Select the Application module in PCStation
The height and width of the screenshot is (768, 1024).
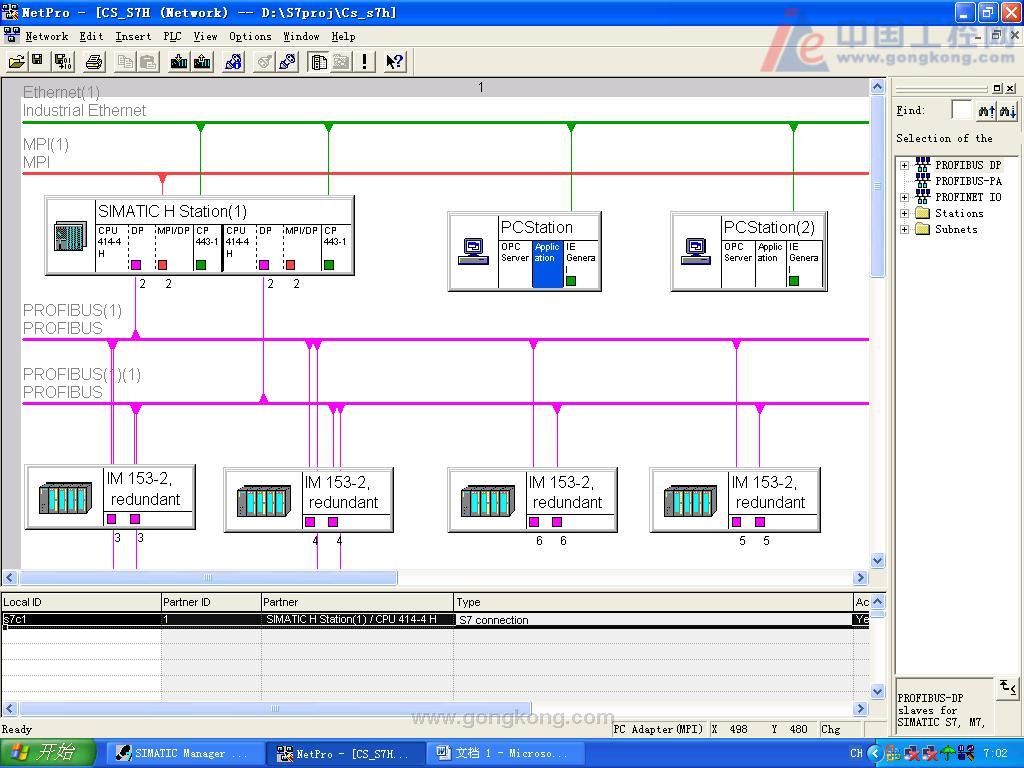click(547, 263)
